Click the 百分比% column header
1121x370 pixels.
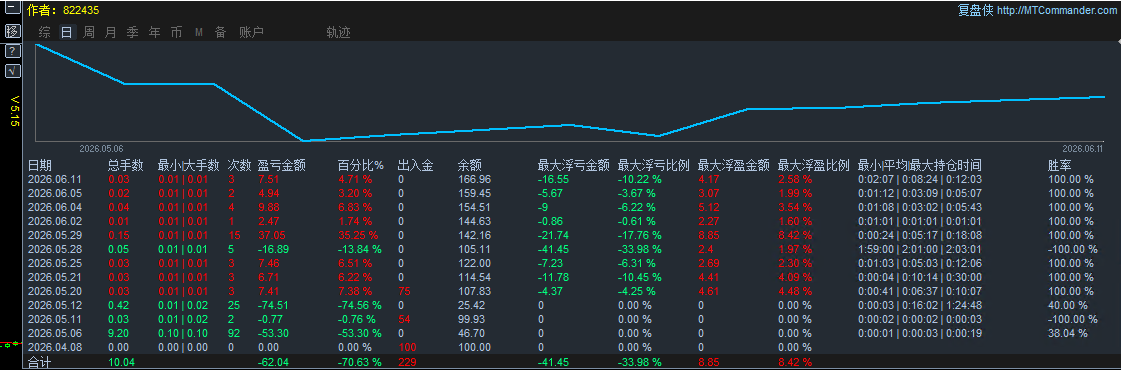360,166
